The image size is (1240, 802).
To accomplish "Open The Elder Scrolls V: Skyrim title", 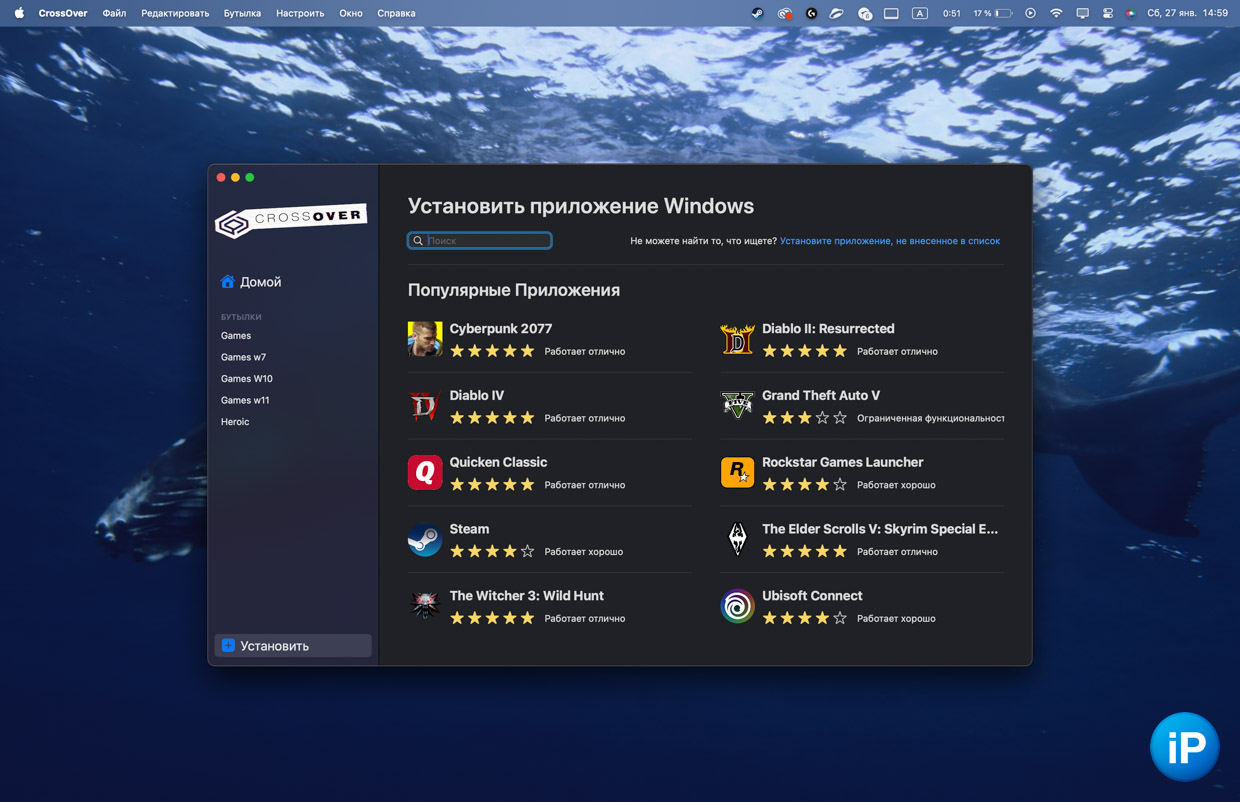I will [x=880, y=529].
